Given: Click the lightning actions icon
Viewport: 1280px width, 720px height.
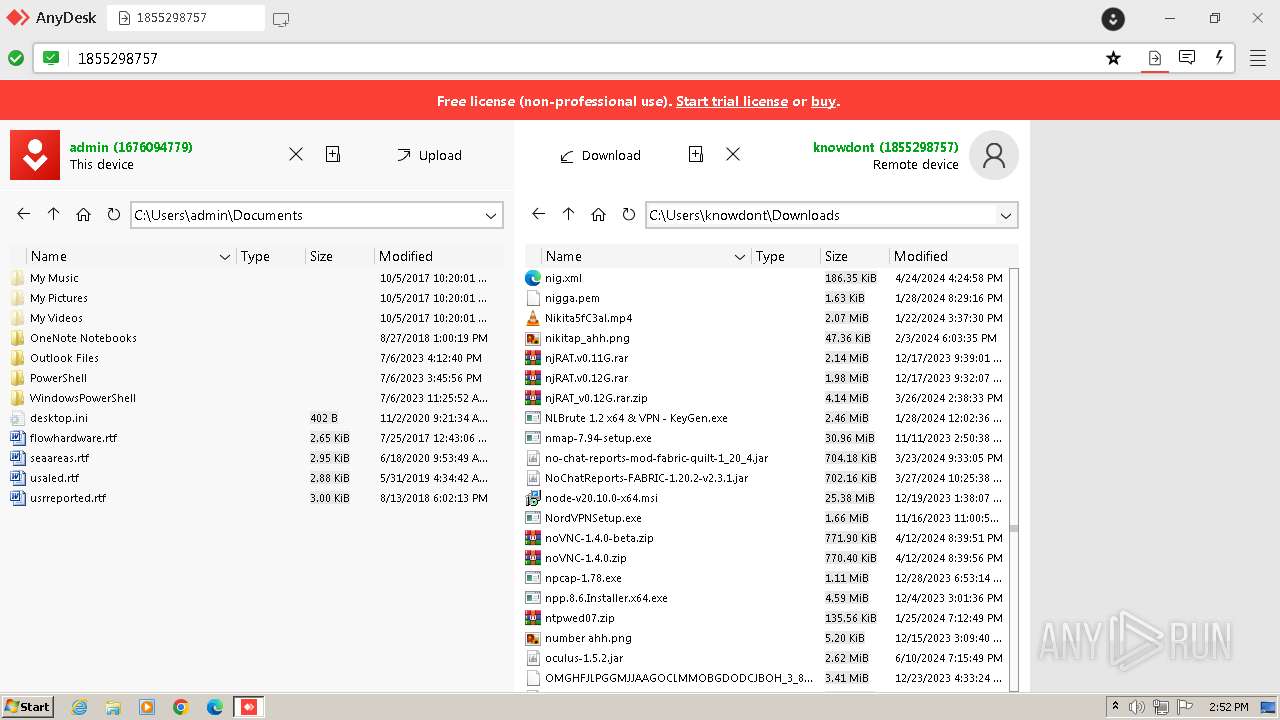Looking at the screenshot, I should [x=1219, y=58].
